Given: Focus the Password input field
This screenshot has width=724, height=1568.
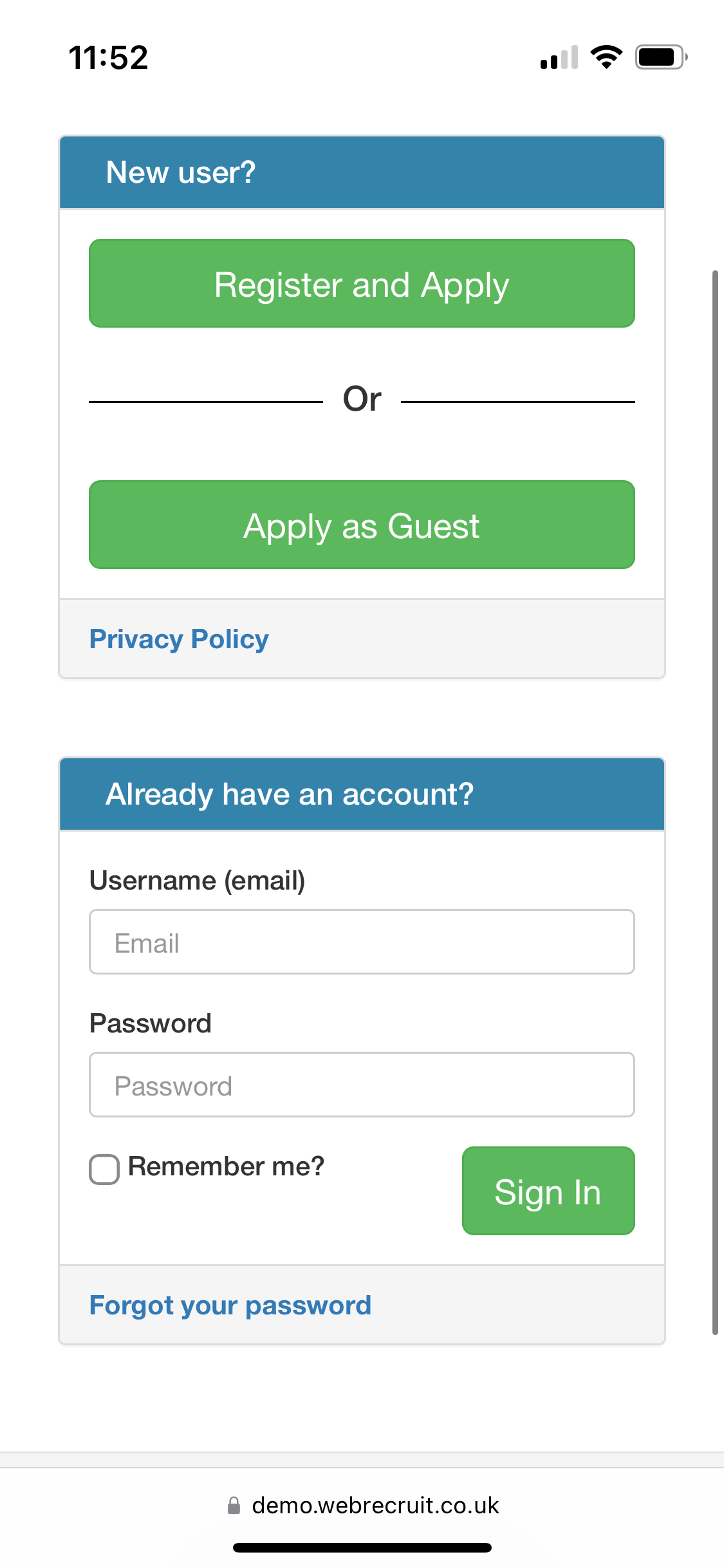Looking at the screenshot, I should click(x=362, y=1085).
